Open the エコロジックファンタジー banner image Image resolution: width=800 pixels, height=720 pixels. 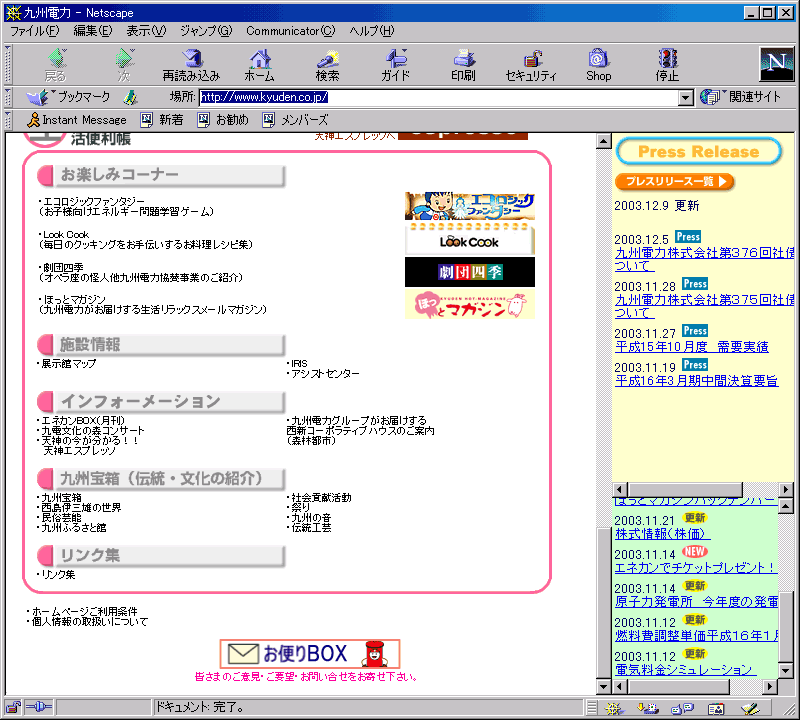[469, 206]
